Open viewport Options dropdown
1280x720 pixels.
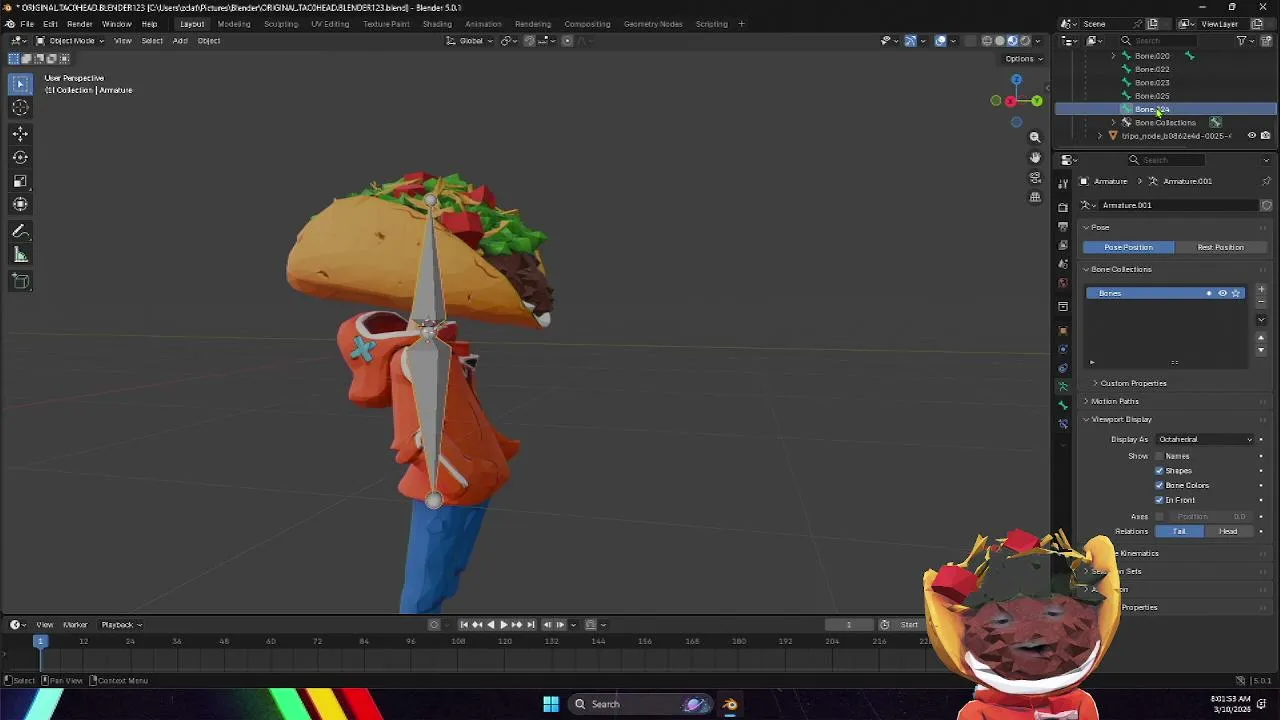(x=1022, y=58)
